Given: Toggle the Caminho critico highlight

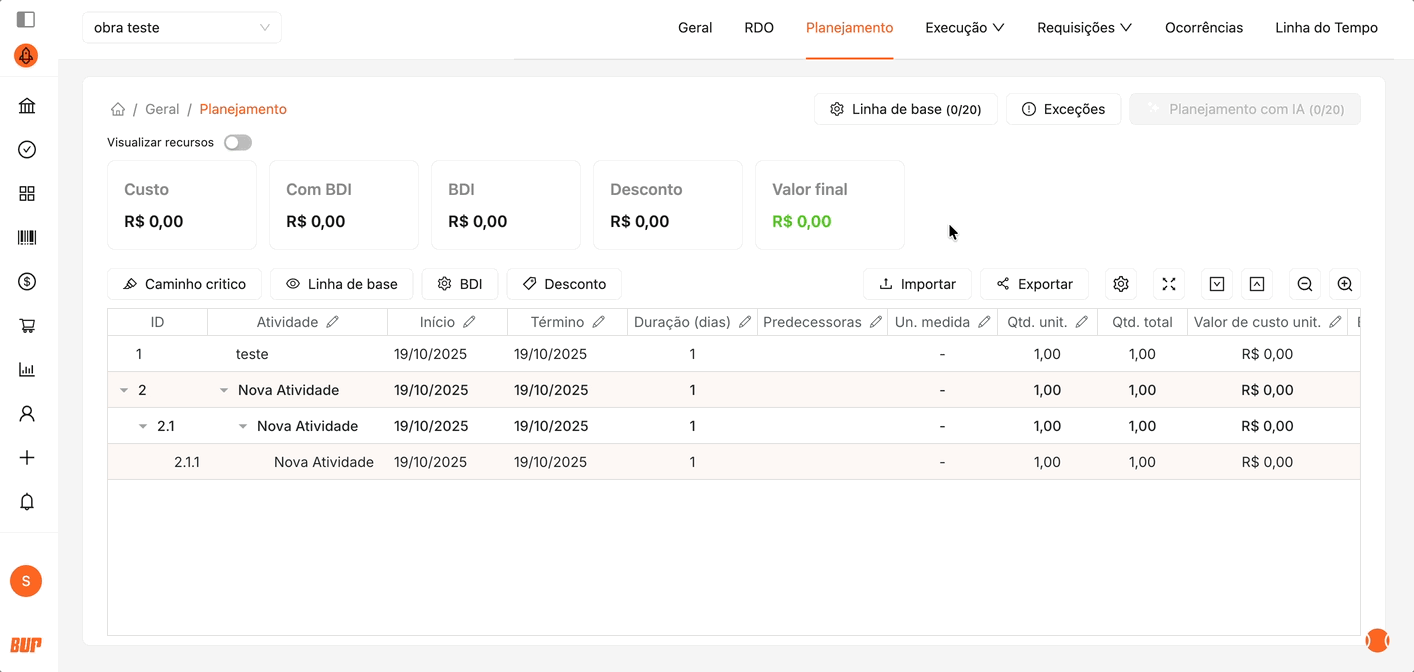Looking at the screenshot, I should 184,284.
